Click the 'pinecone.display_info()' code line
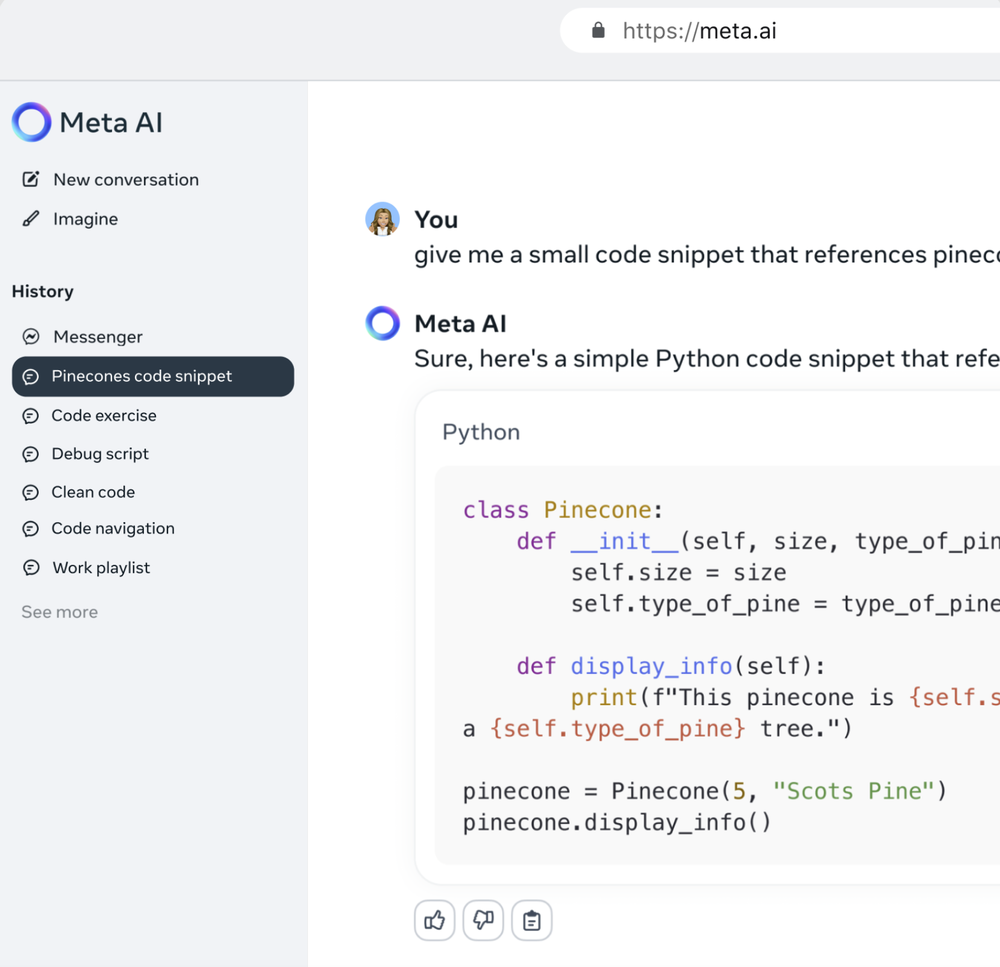The image size is (1000, 967). [x=617, y=823]
